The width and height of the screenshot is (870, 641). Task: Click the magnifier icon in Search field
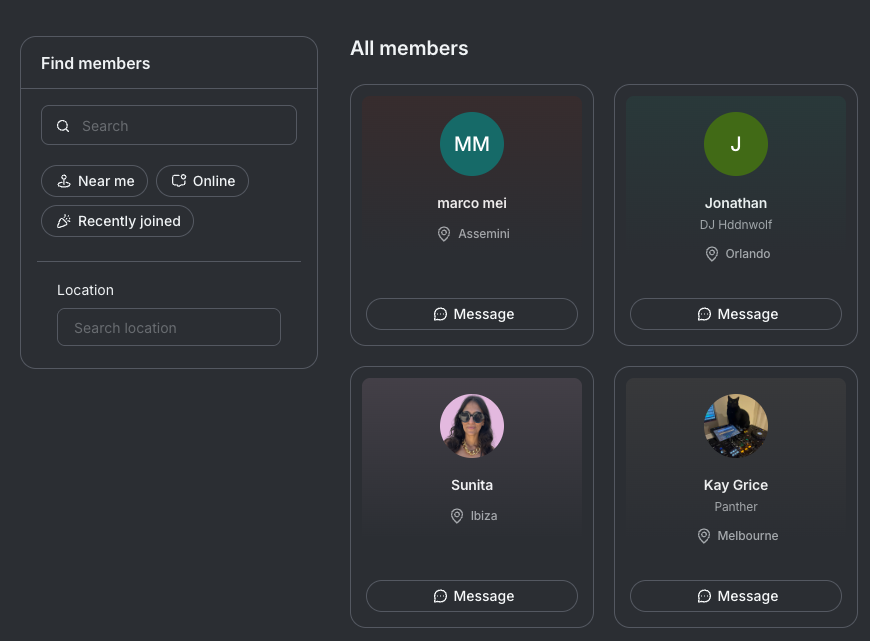pos(63,126)
